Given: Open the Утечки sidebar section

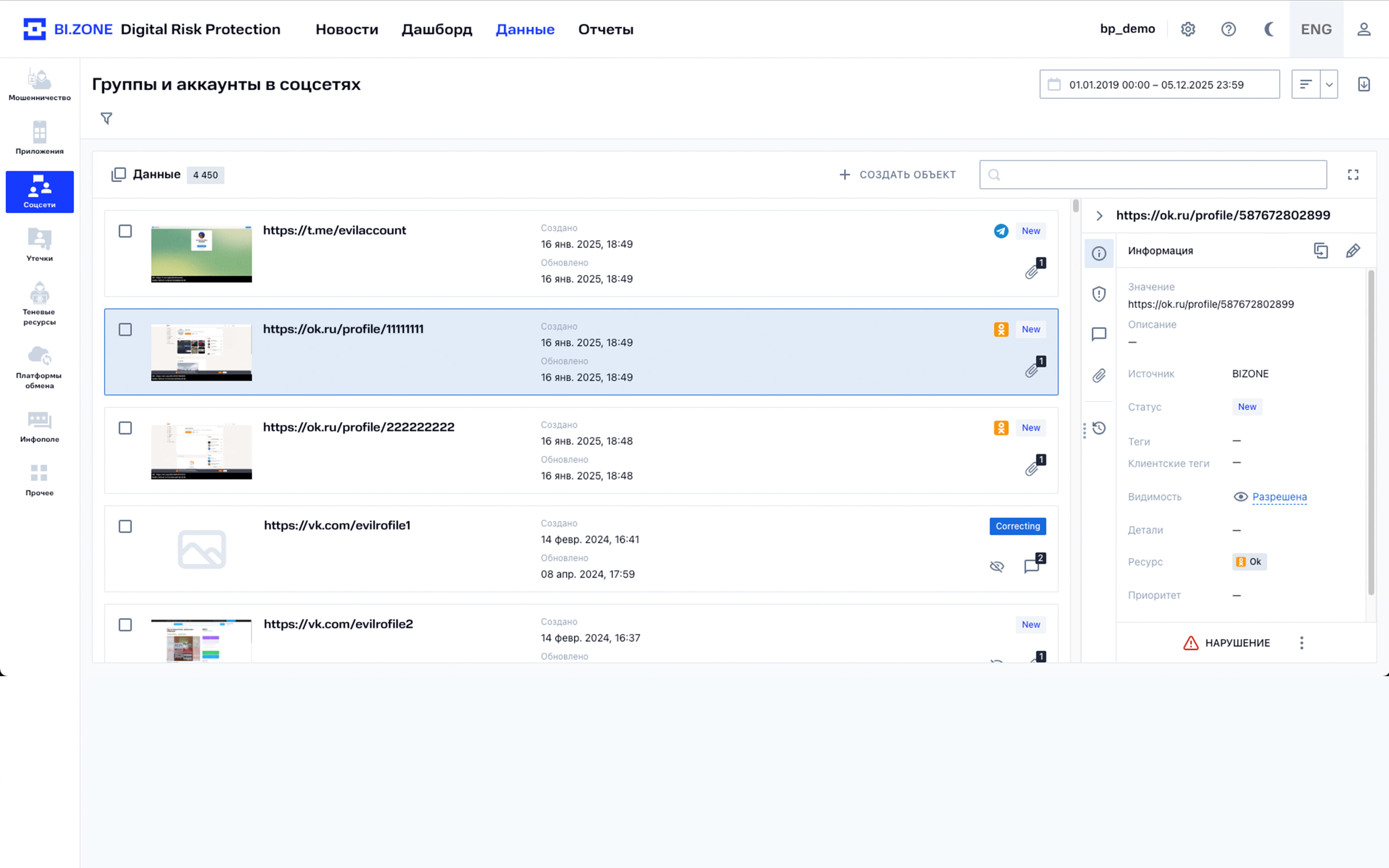Looking at the screenshot, I should pos(40,245).
